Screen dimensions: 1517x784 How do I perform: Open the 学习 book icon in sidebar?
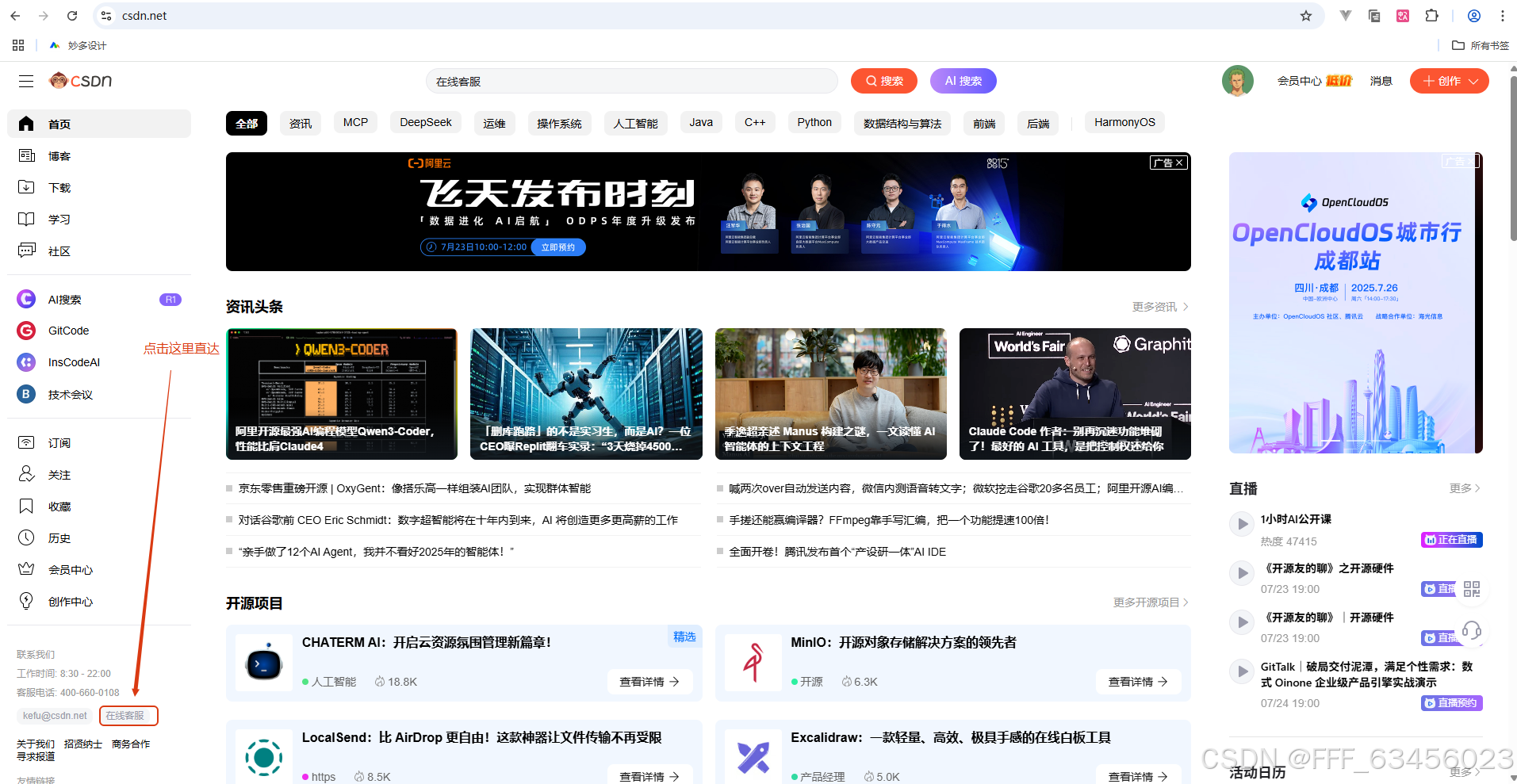coord(26,219)
